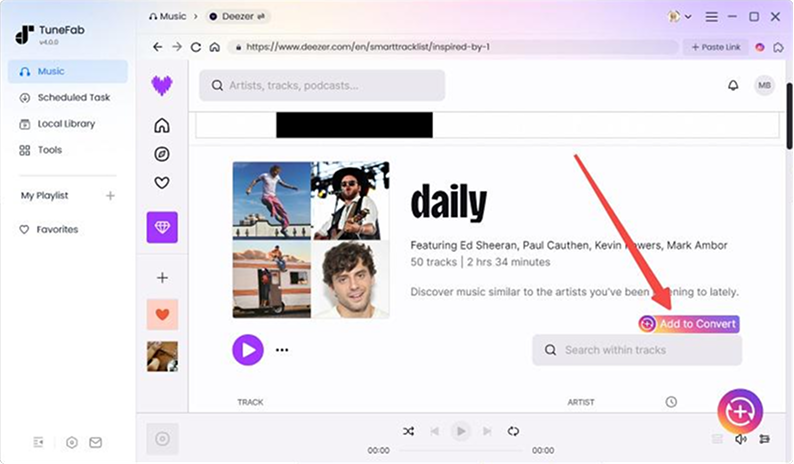
Task: Go forward with browser forward arrow
Action: coord(177,47)
